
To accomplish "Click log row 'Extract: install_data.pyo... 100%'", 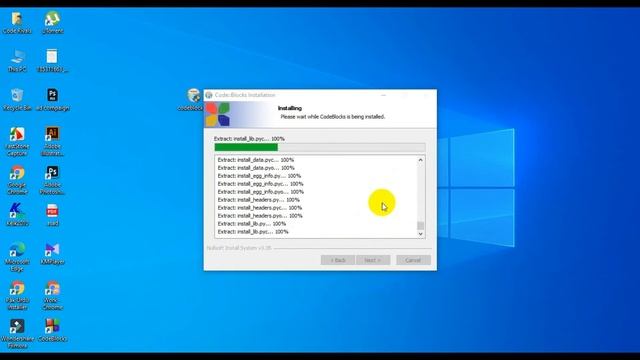I will (256, 168).
